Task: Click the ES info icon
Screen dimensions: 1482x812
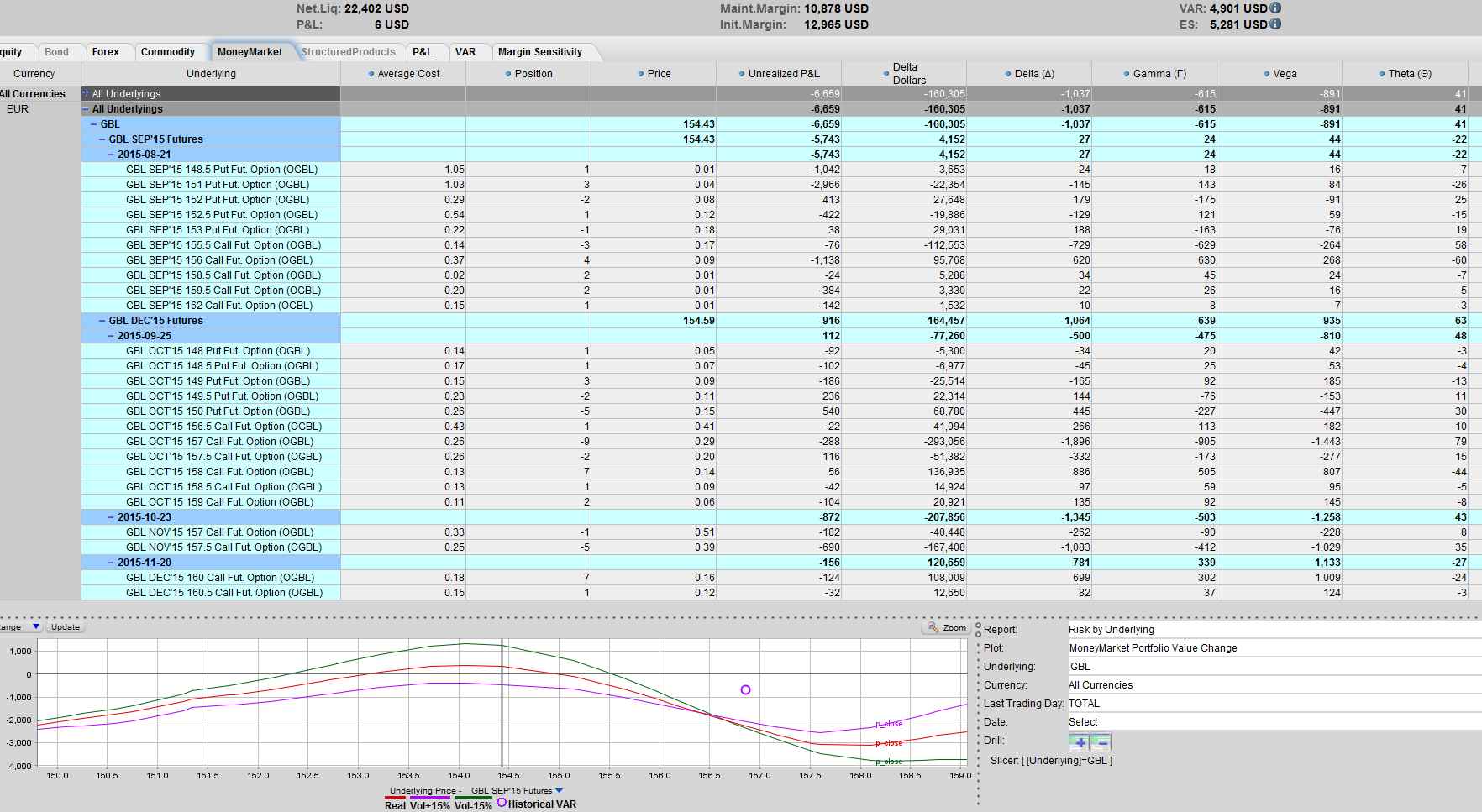Action: click(1275, 24)
